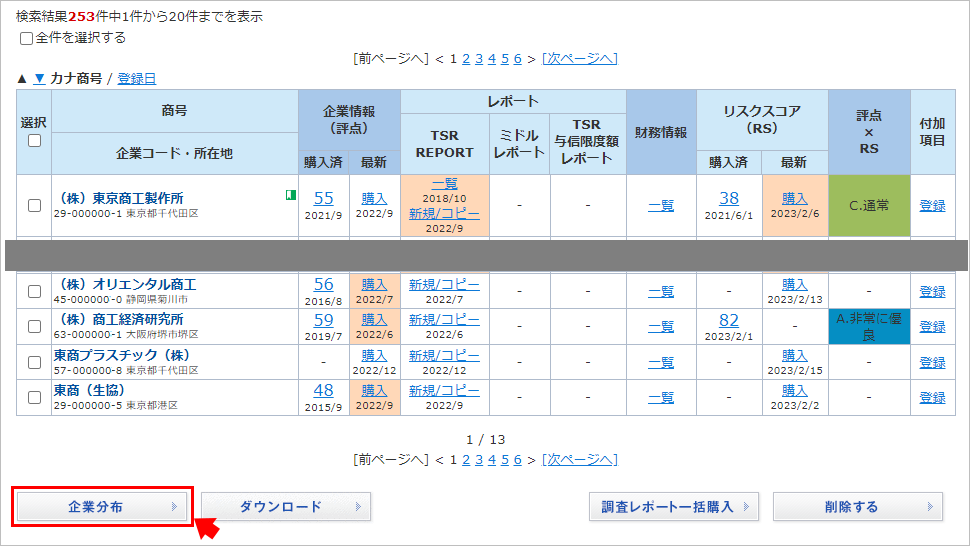Click 登録 for オリエンタル商工 row

pyautogui.click(x=932, y=291)
